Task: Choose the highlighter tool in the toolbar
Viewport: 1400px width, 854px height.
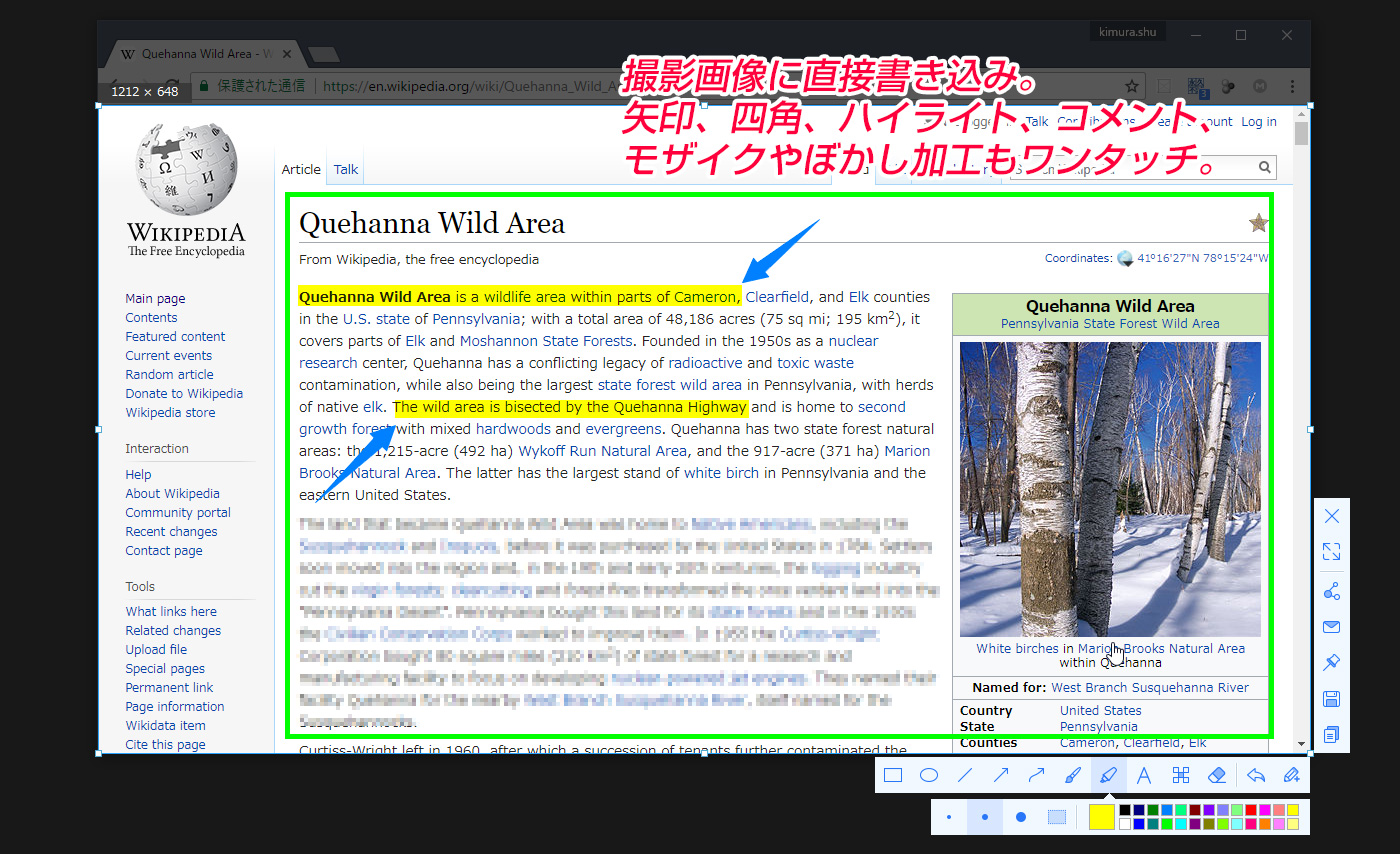Action: point(1109,775)
